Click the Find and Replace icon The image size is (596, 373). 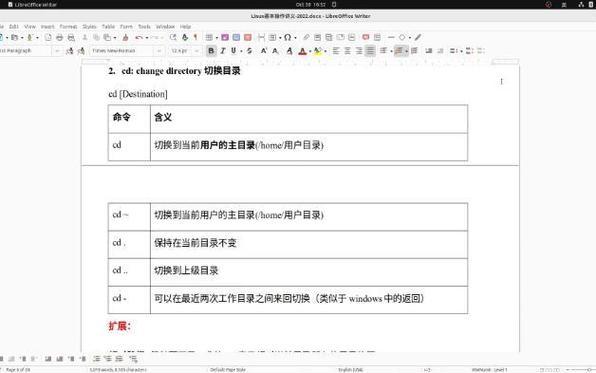173,37
